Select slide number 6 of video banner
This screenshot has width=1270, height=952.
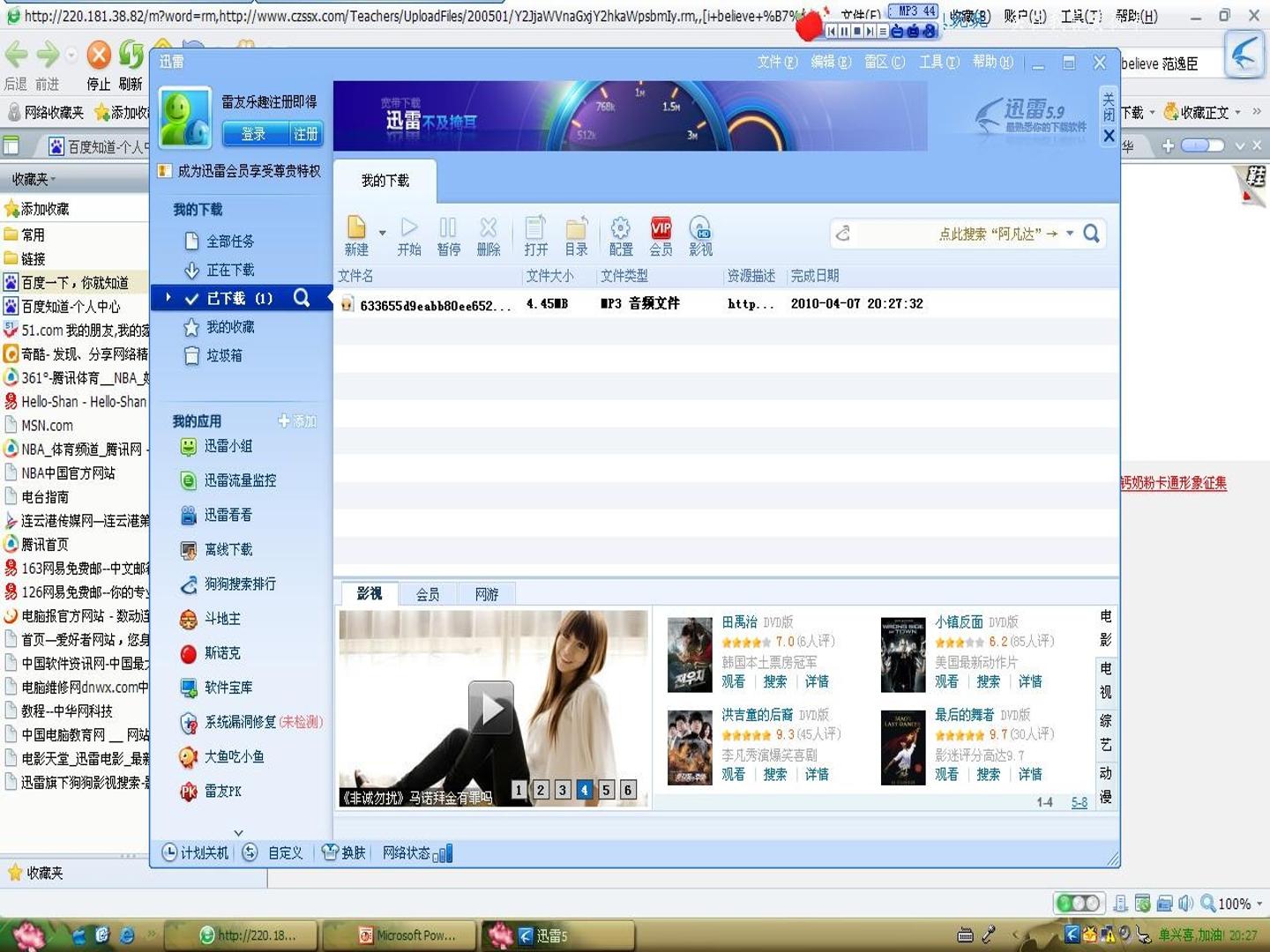tap(628, 790)
